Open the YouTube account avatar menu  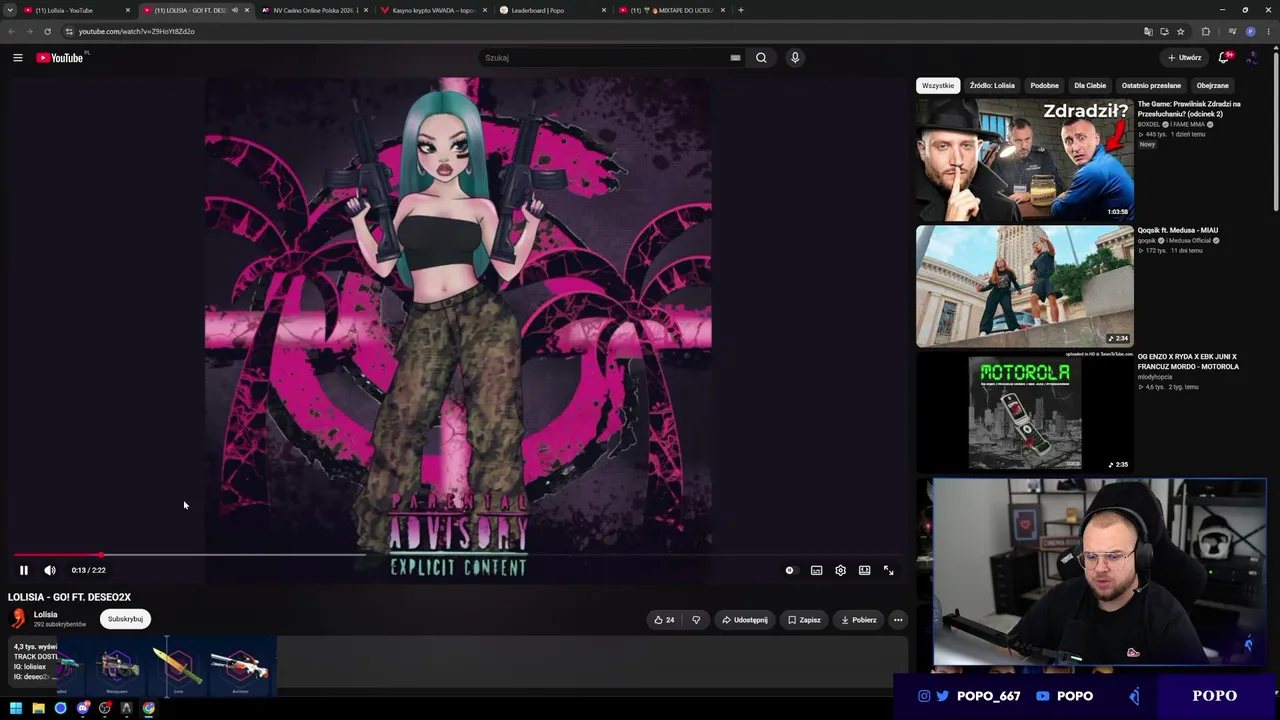coord(1252,58)
